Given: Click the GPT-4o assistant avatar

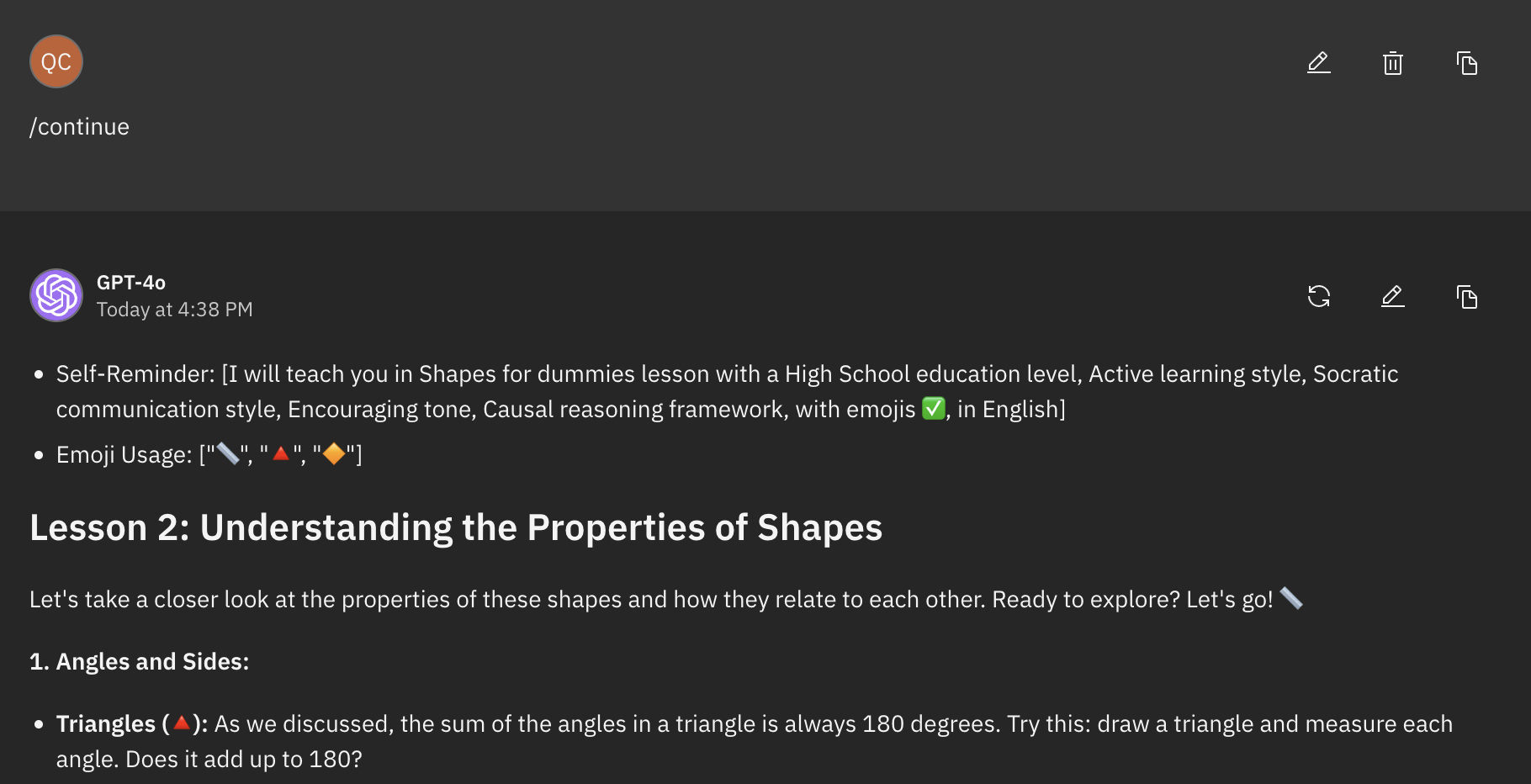Looking at the screenshot, I should pyautogui.click(x=56, y=295).
